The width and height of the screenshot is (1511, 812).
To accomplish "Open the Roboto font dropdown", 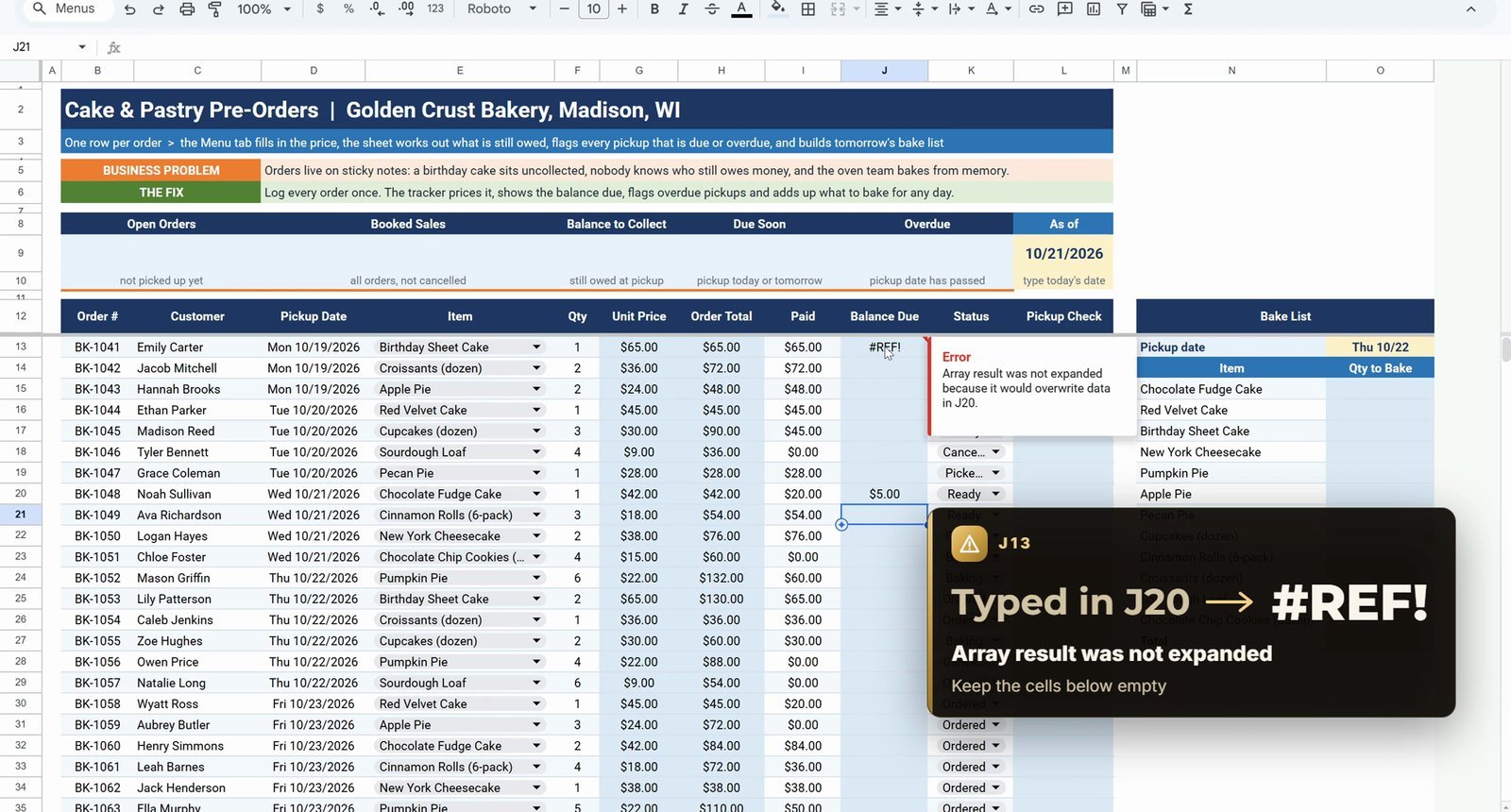I will tap(501, 9).
